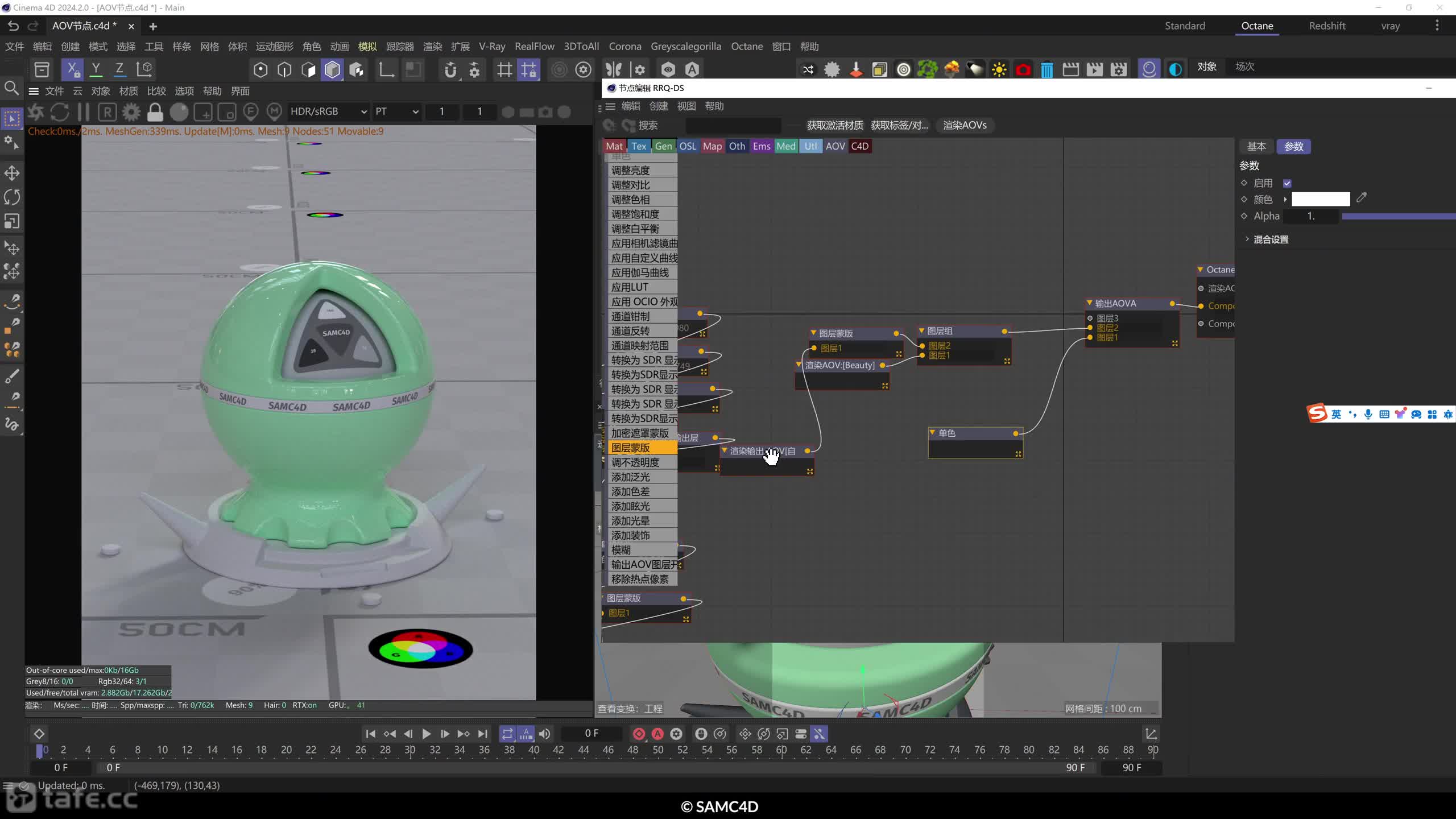The image size is (1456, 819).
Task: Click the Live Viewer lock resolution icon
Action: (155, 112)
